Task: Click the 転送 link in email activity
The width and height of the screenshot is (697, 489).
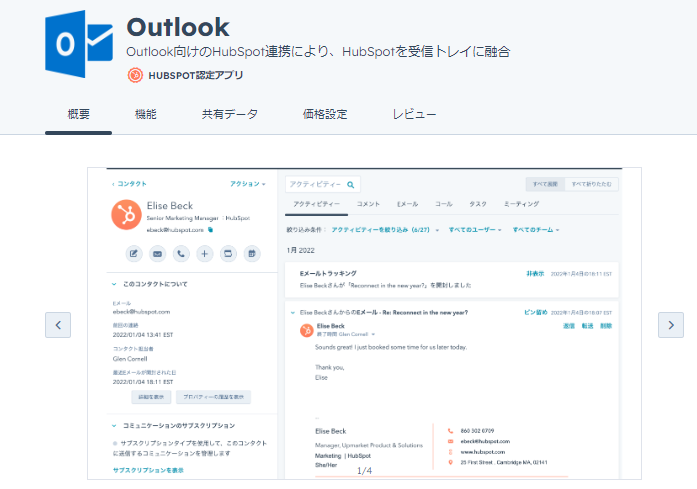Action: point(588,326)
